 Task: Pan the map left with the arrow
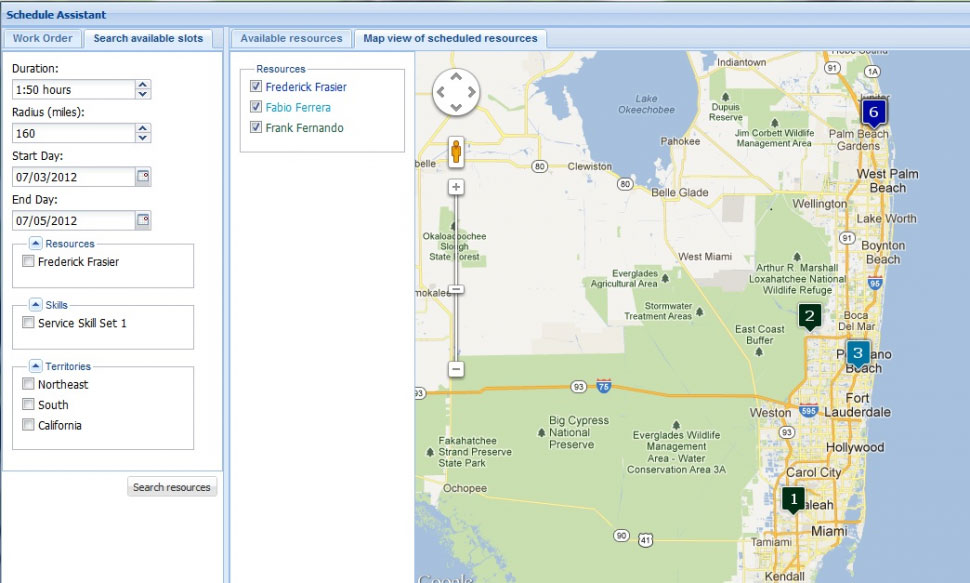[x=440, y=92]
